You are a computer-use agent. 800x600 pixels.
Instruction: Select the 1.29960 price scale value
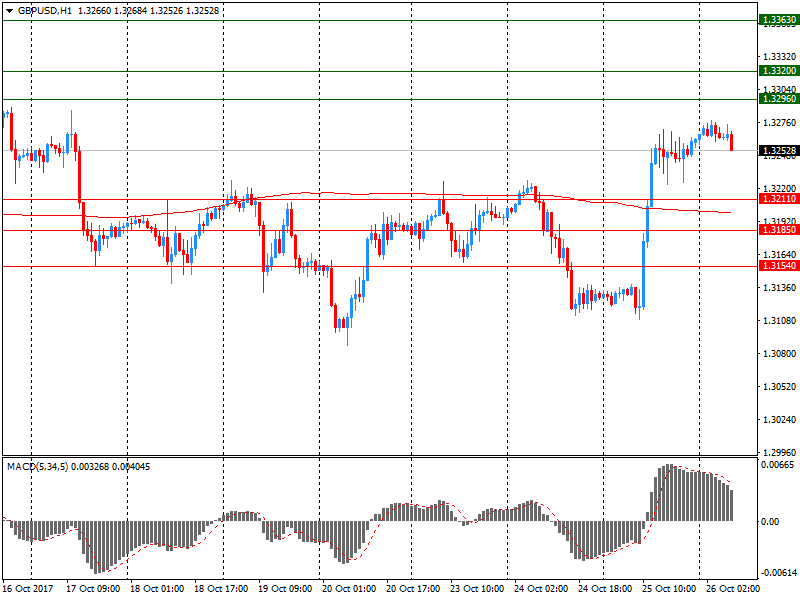pyautogui.click(x=780, y=453)
